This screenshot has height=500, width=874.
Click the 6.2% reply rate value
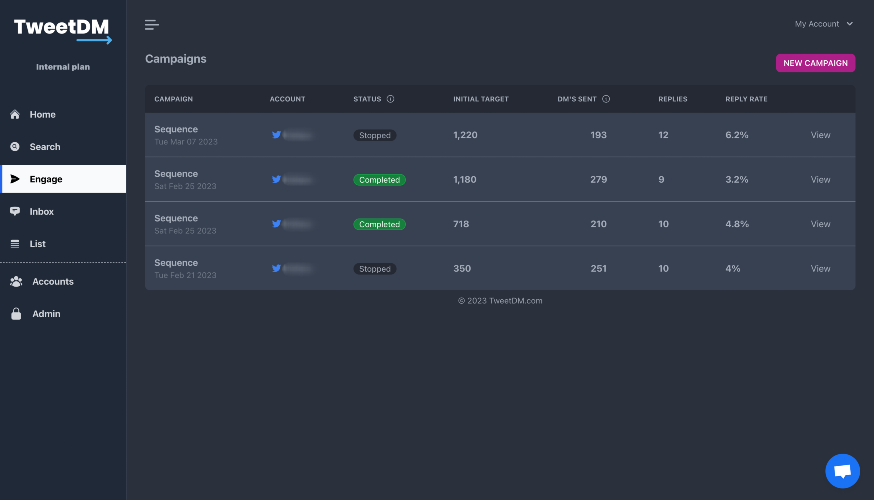(x=737, y=135)
